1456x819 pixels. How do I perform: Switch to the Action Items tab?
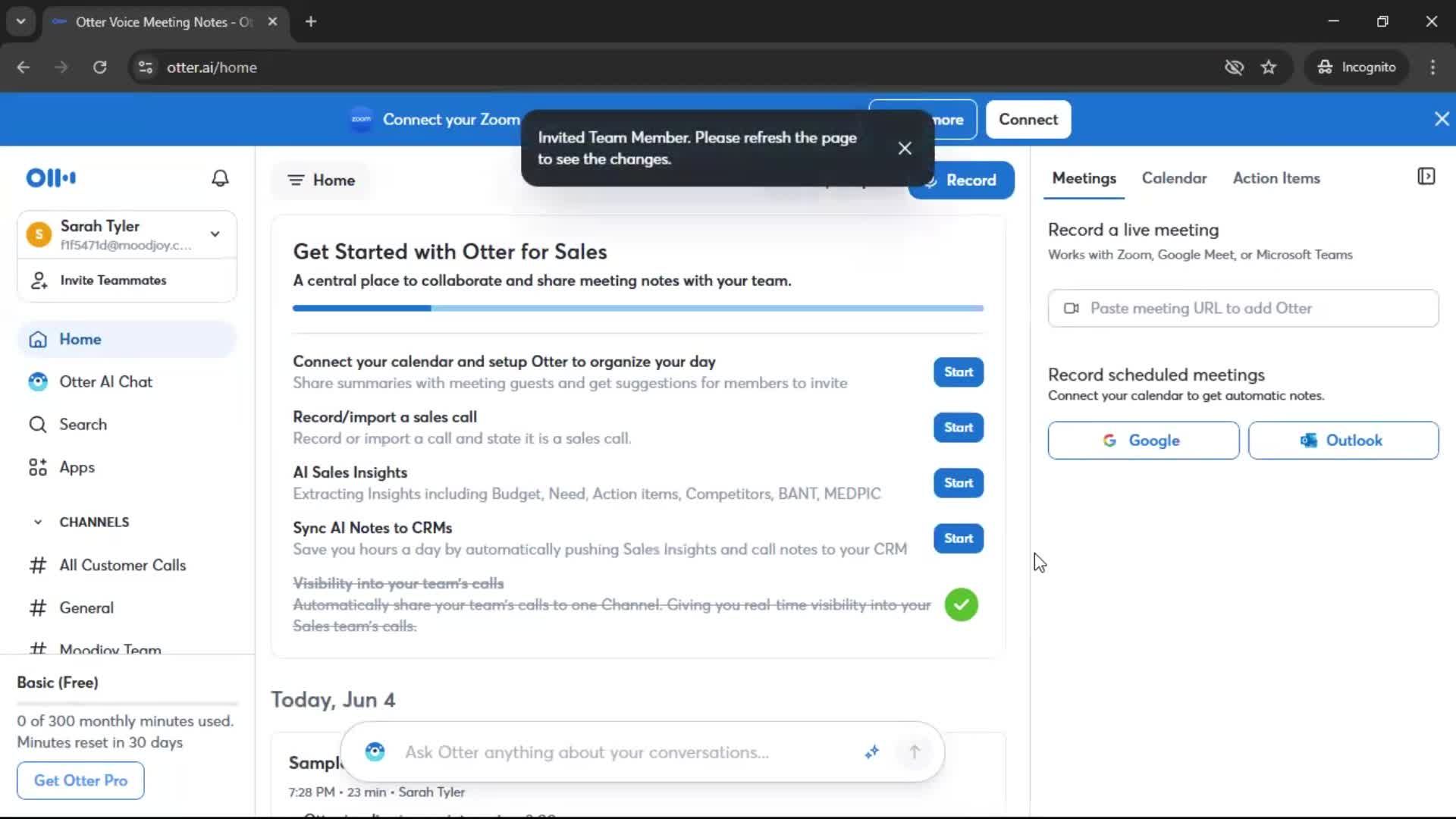[1276, 178]
